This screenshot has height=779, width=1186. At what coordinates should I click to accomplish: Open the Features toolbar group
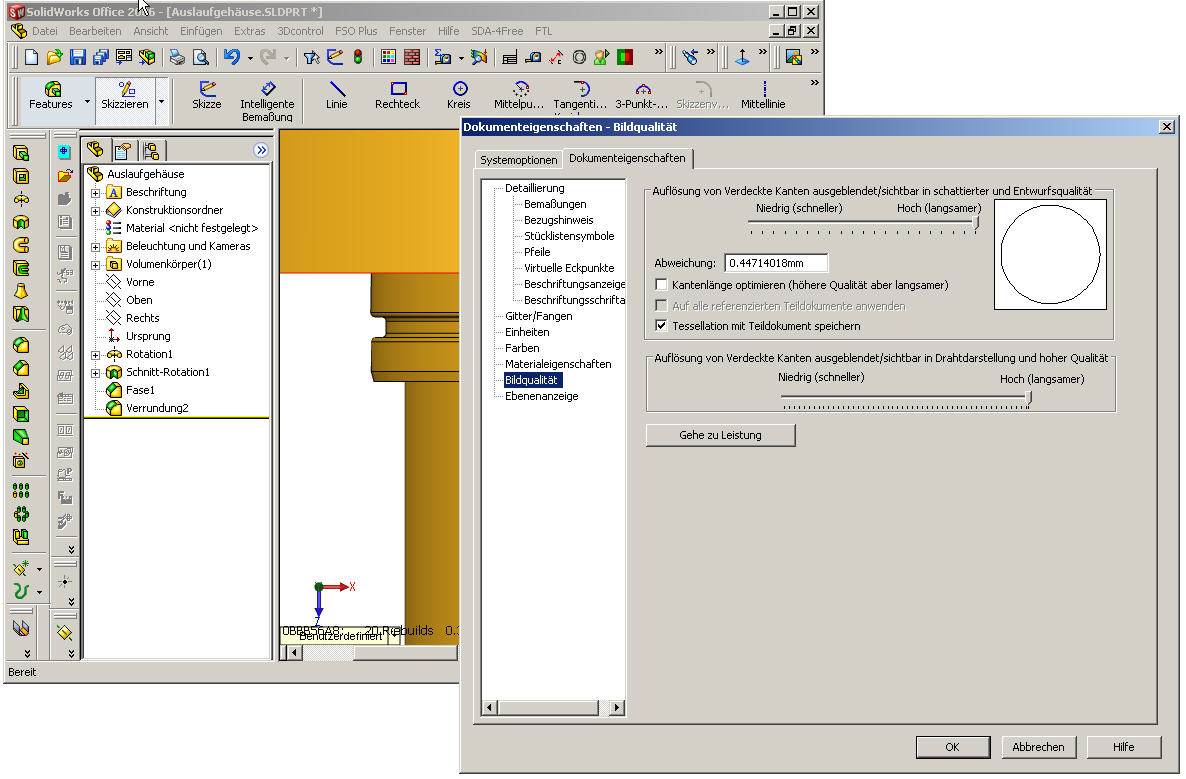point(51,95)
